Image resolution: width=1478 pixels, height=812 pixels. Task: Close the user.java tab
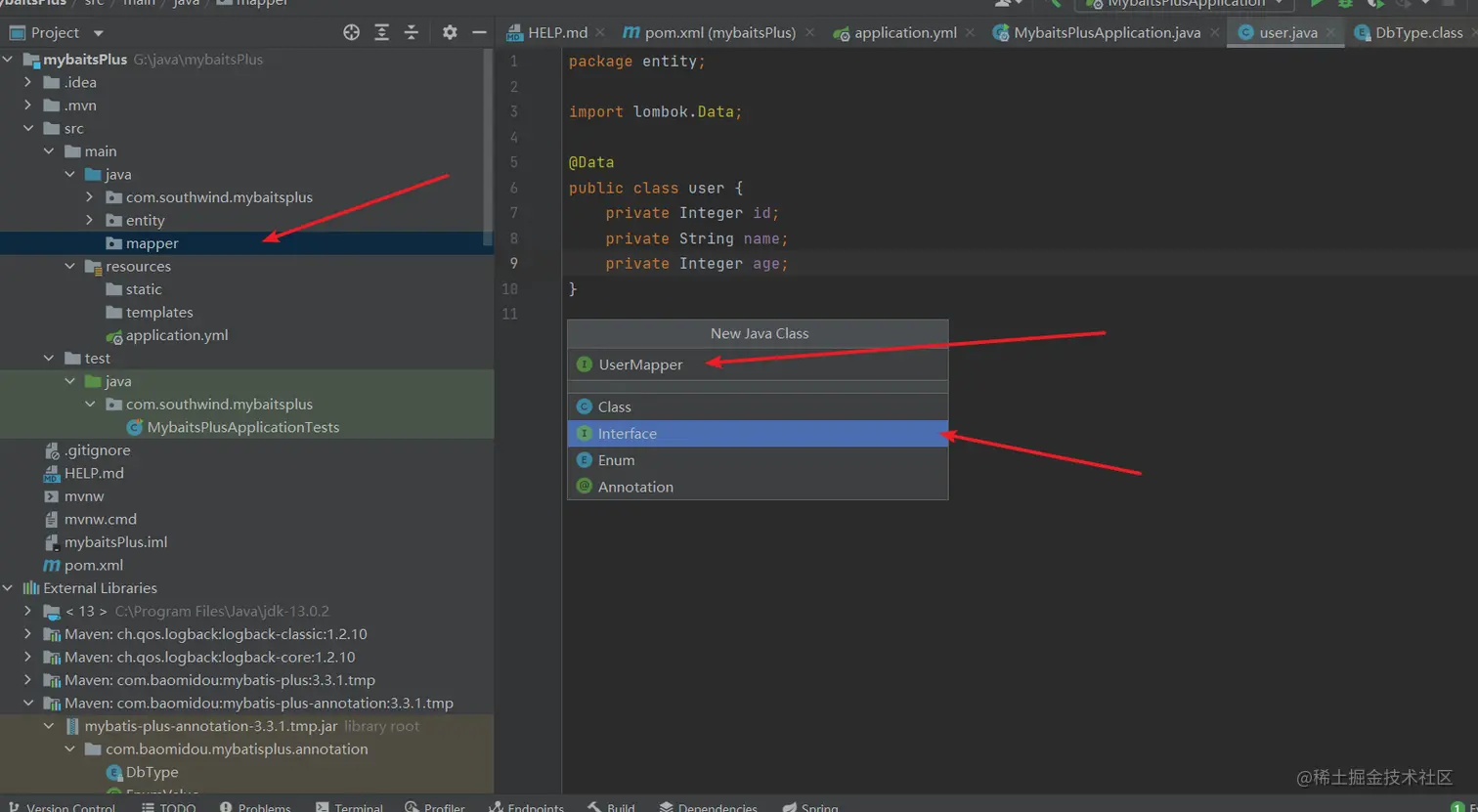click(x=1330, y=32)
